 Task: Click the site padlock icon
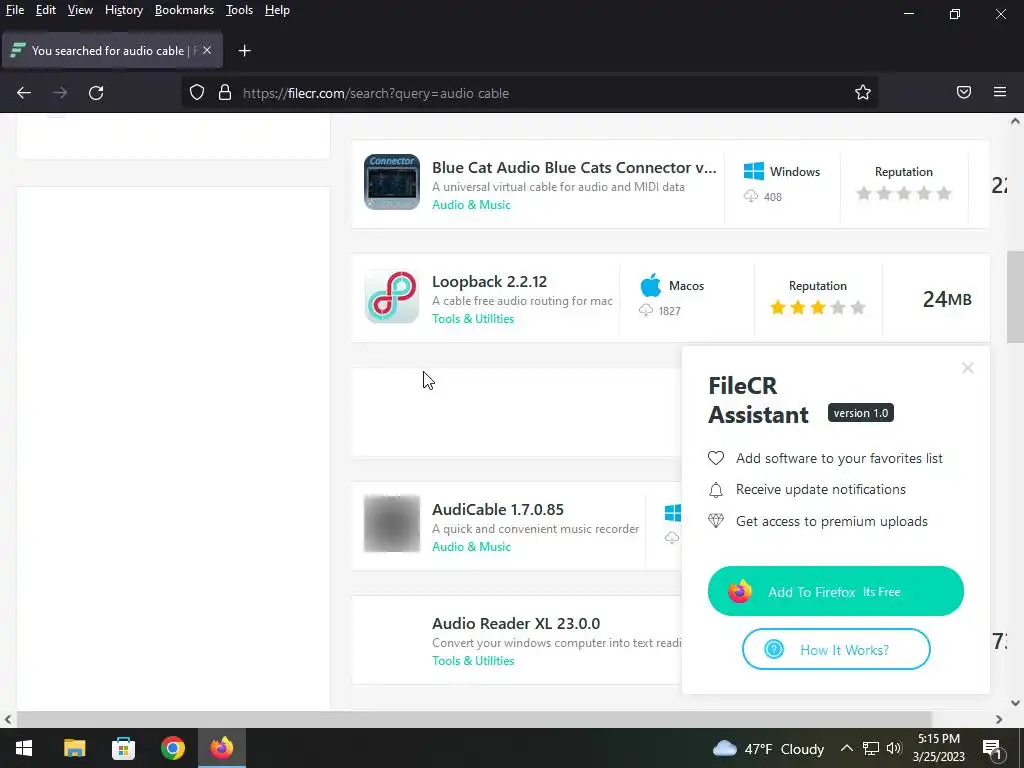point(225,93)
